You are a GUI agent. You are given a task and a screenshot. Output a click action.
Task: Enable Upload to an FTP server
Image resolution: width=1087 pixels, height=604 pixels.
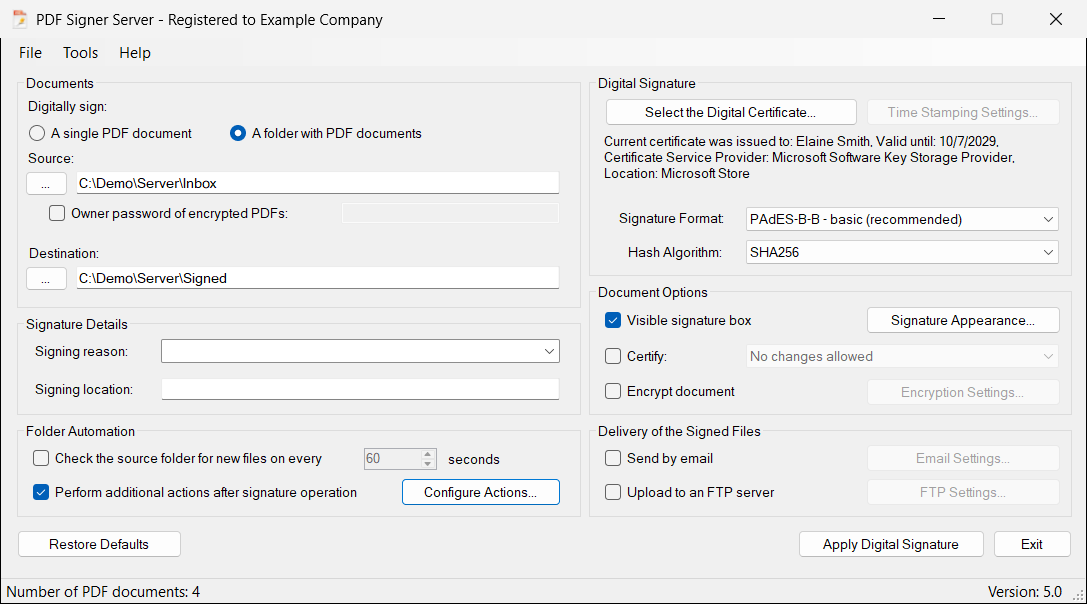tap(613, 492)
